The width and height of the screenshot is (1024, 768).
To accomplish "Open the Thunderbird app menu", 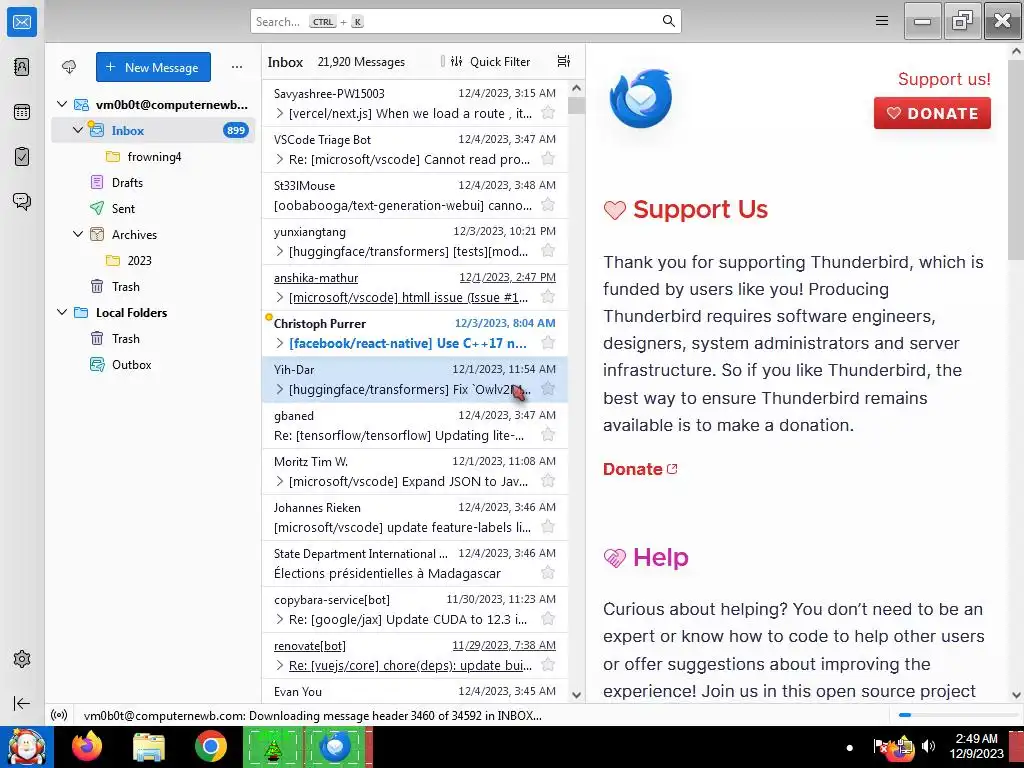I will 882,21.
